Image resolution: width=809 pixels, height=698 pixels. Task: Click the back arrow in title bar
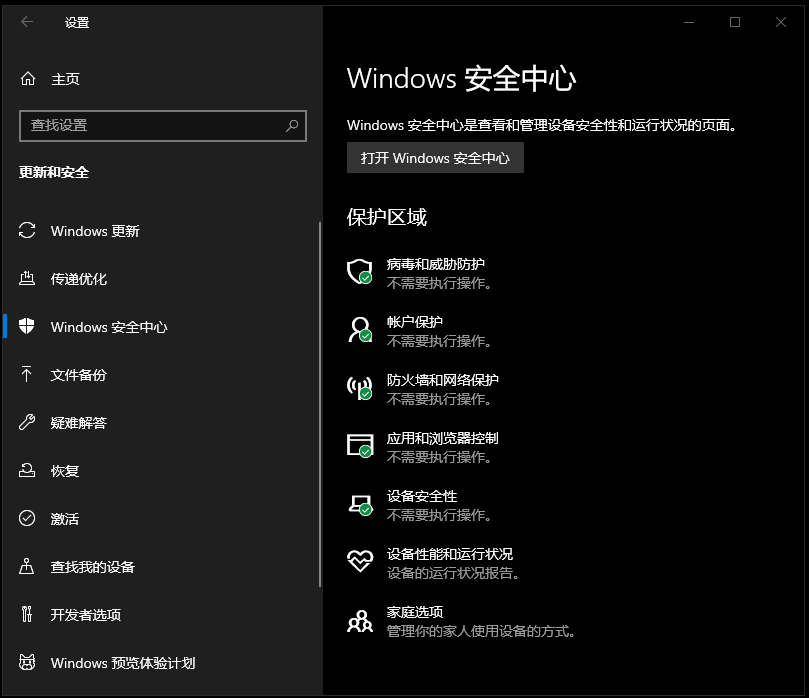point(27,22)
